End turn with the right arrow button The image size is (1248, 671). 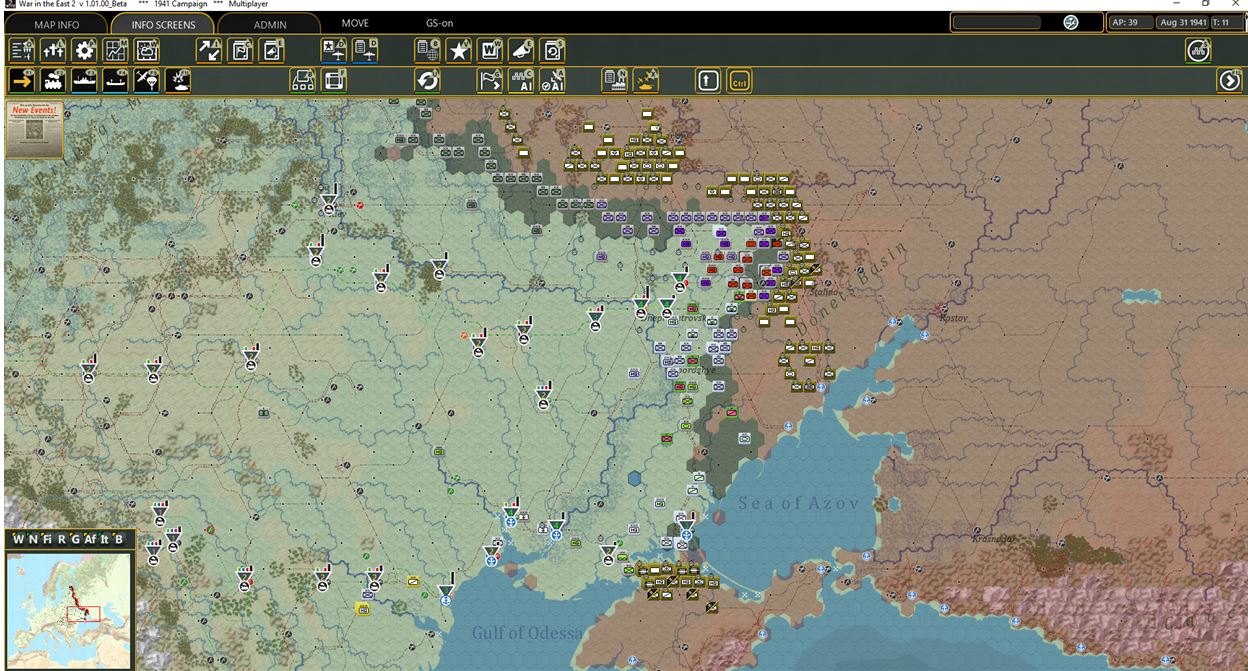pos(1229,80)
